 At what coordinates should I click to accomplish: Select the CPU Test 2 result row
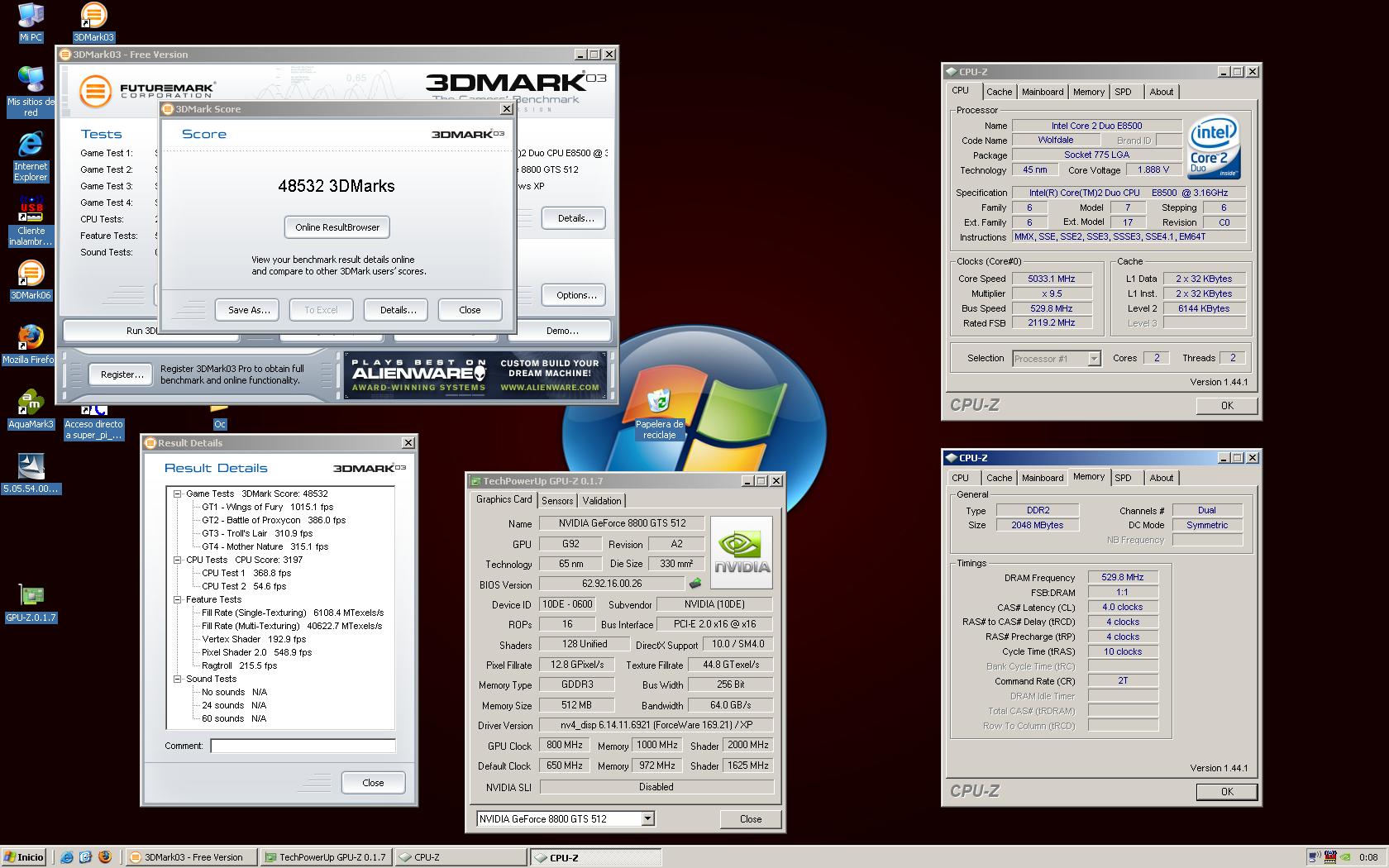[x=244, y=586]
